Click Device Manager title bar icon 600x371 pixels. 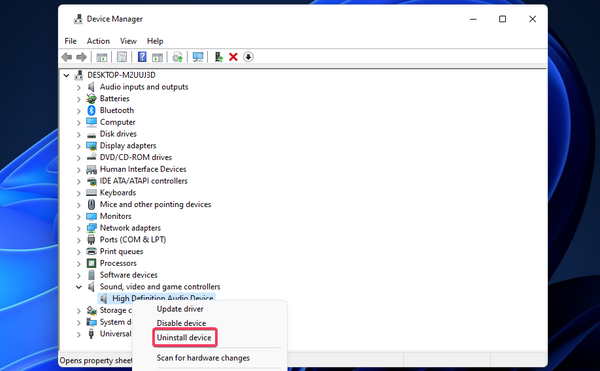78,19
